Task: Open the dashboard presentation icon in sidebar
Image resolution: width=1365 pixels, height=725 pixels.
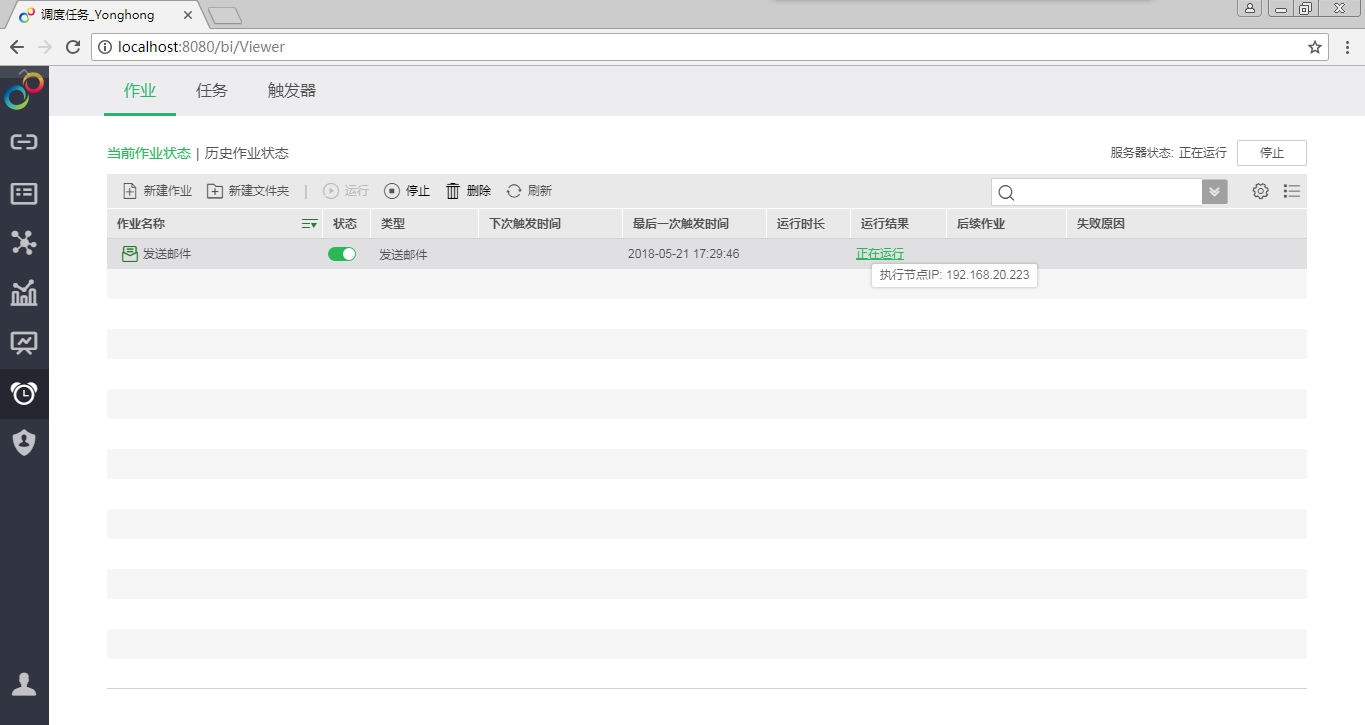Action: pos(24,343)
